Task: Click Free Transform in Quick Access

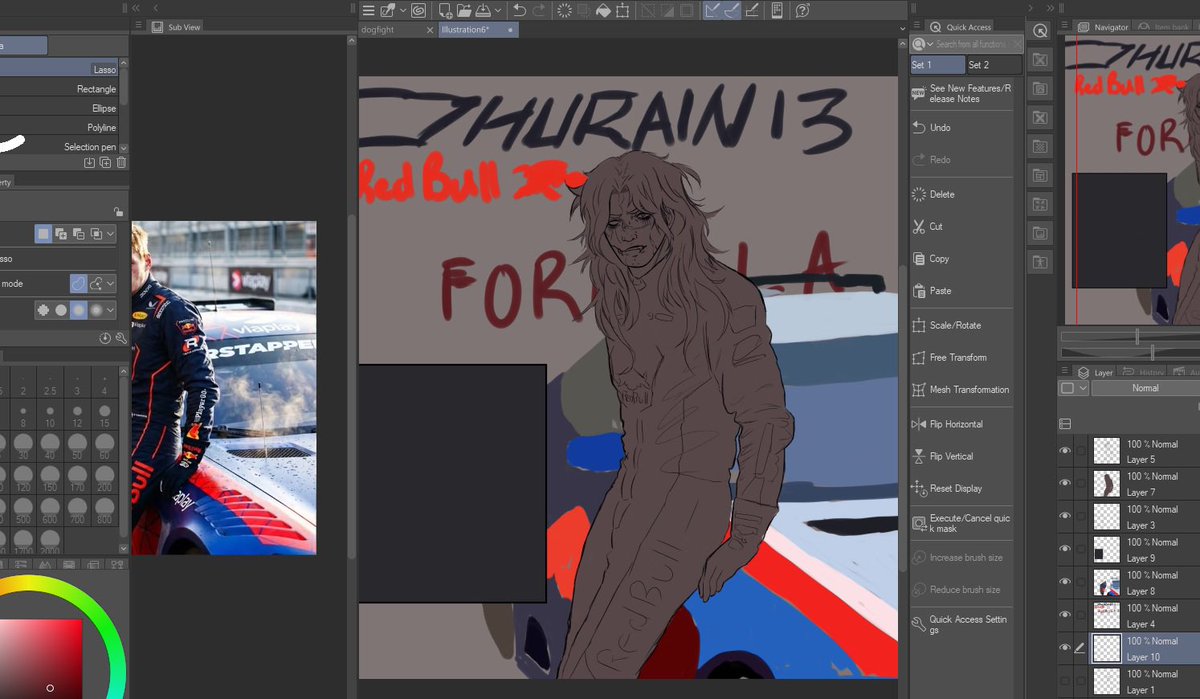Action: click(x=961, y=357)
